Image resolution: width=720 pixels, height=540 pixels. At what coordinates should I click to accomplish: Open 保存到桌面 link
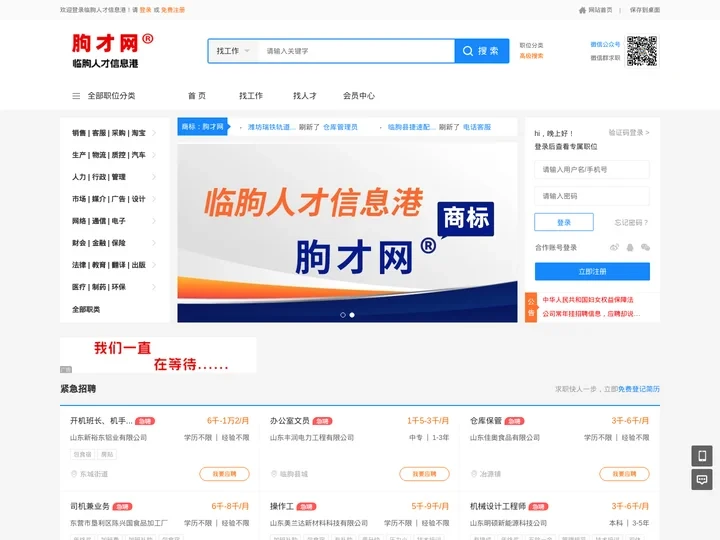tap(645, 10)
